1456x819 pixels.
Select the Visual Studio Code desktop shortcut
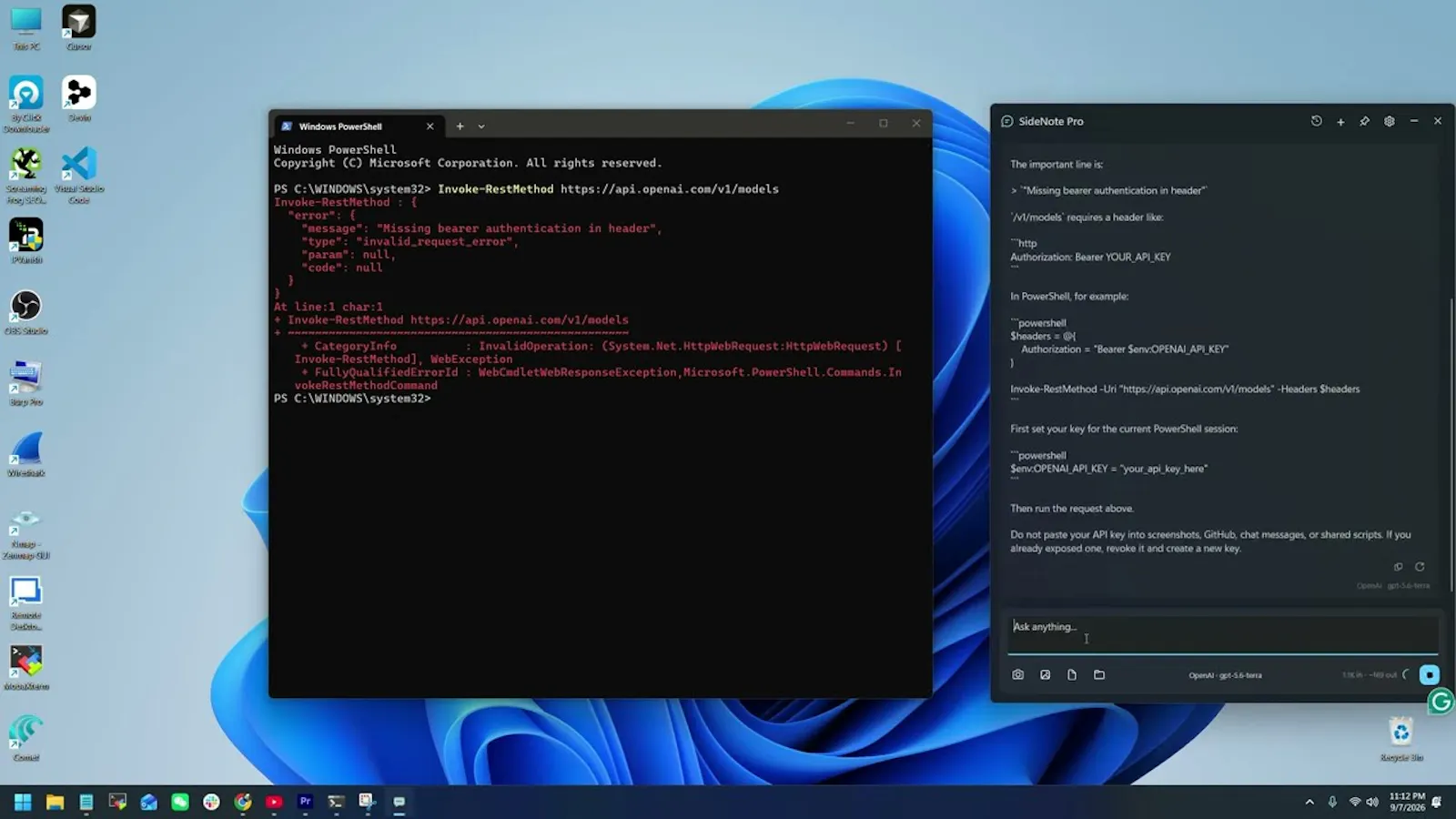pos(79,176)
